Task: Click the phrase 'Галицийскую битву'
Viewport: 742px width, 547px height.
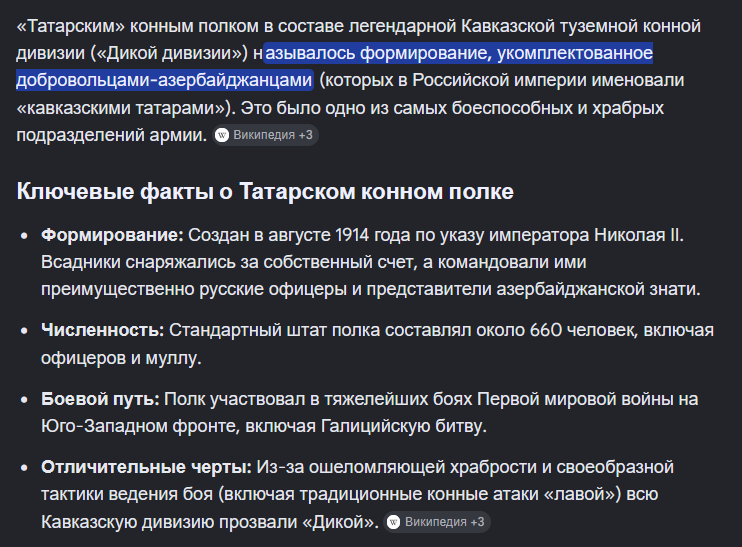Action: click(x=402, y=426)
